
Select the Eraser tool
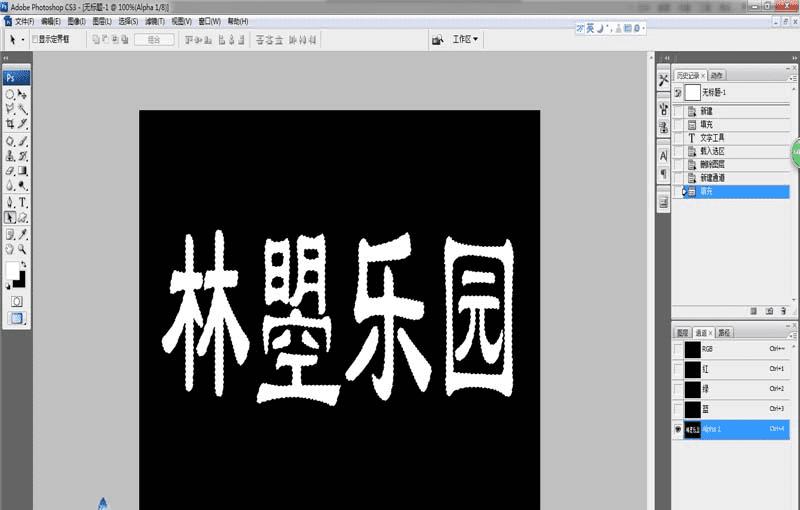(x=10, y=171)
